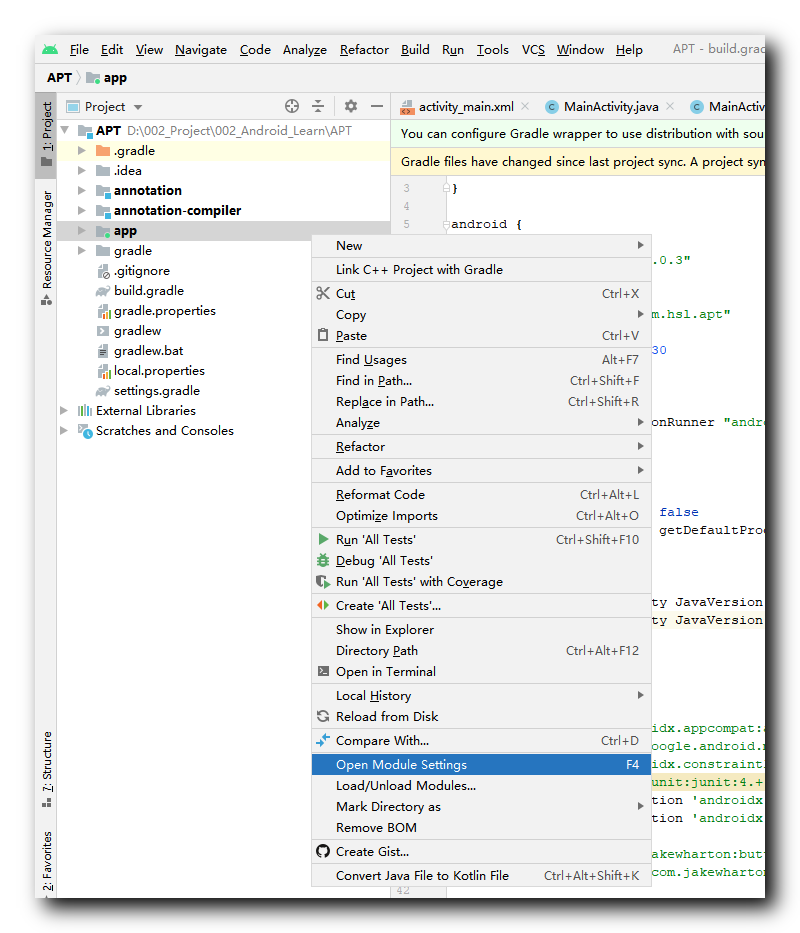This screenshot has height=933, width=800.
Task: Click the green Run 'All Tests' play icon
Action: pyautogui.click(x=323, y=539)
